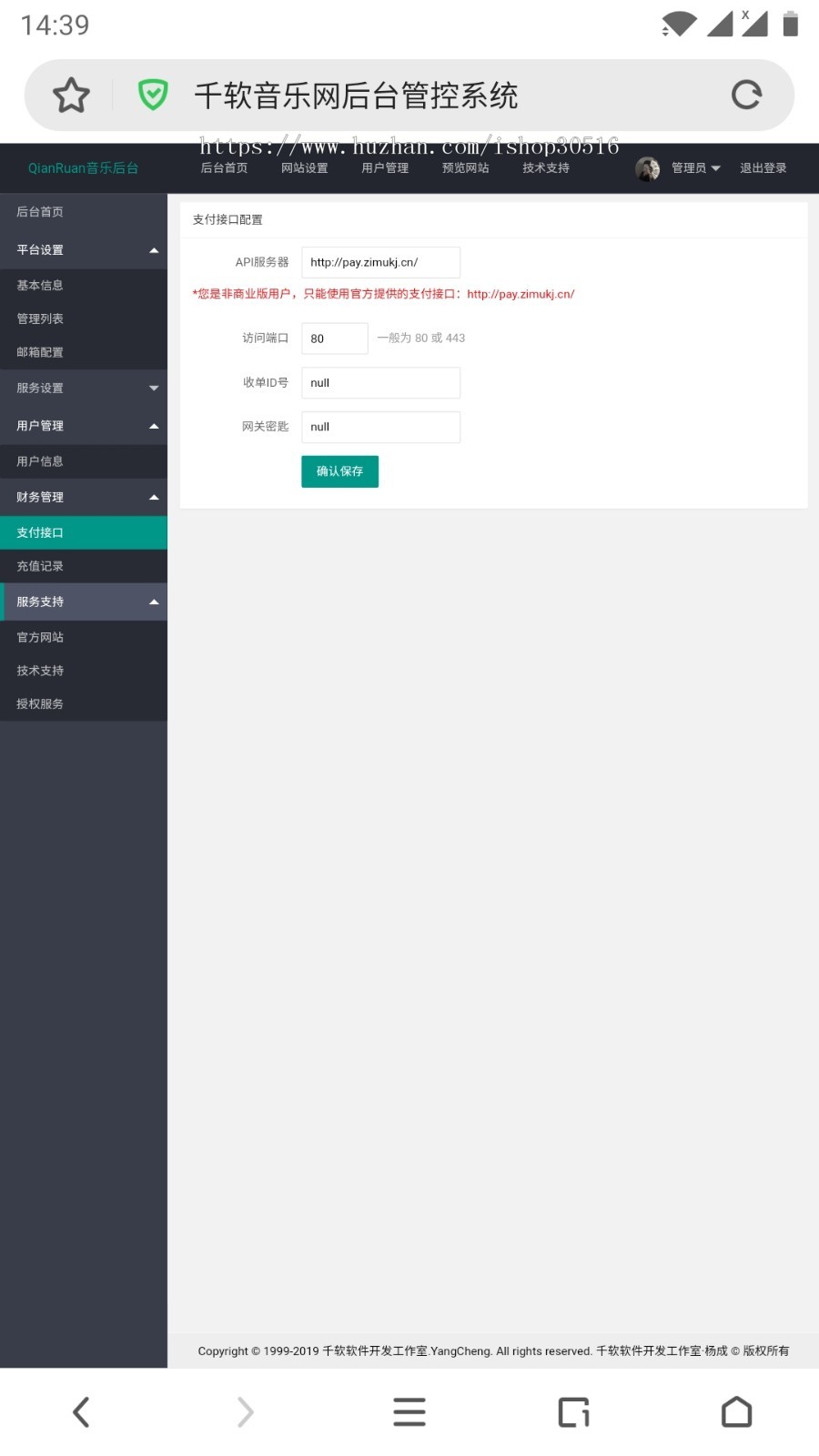This screenshot has height=1456, width=819.
Task: Open the 管理员 dropdown menu
Action: coord(696,168)
